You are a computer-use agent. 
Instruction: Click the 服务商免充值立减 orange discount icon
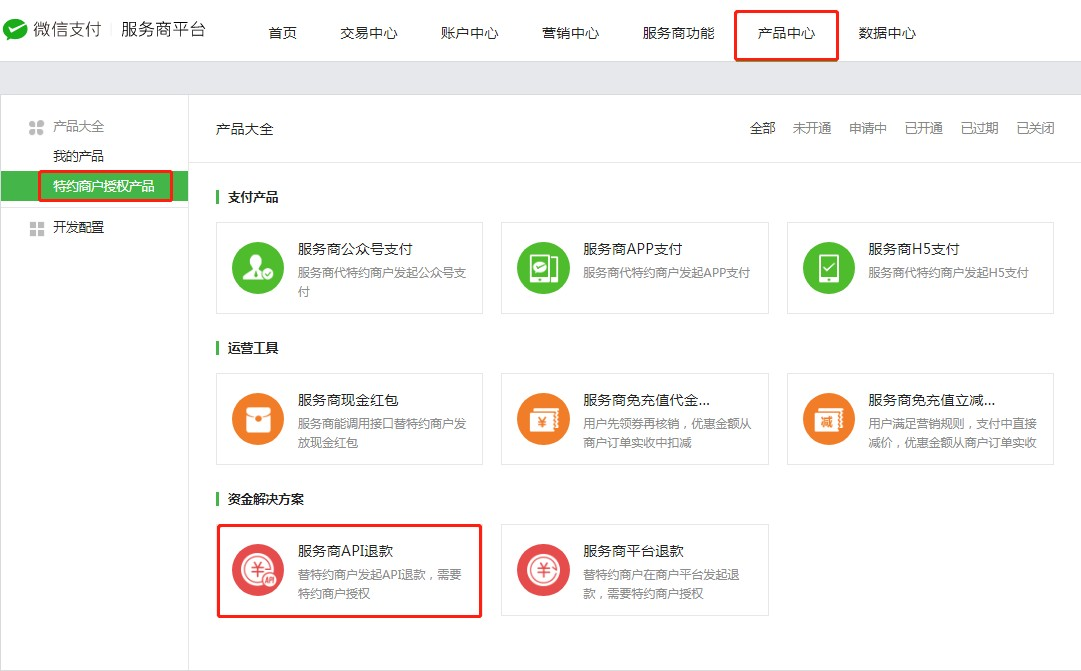829,419
